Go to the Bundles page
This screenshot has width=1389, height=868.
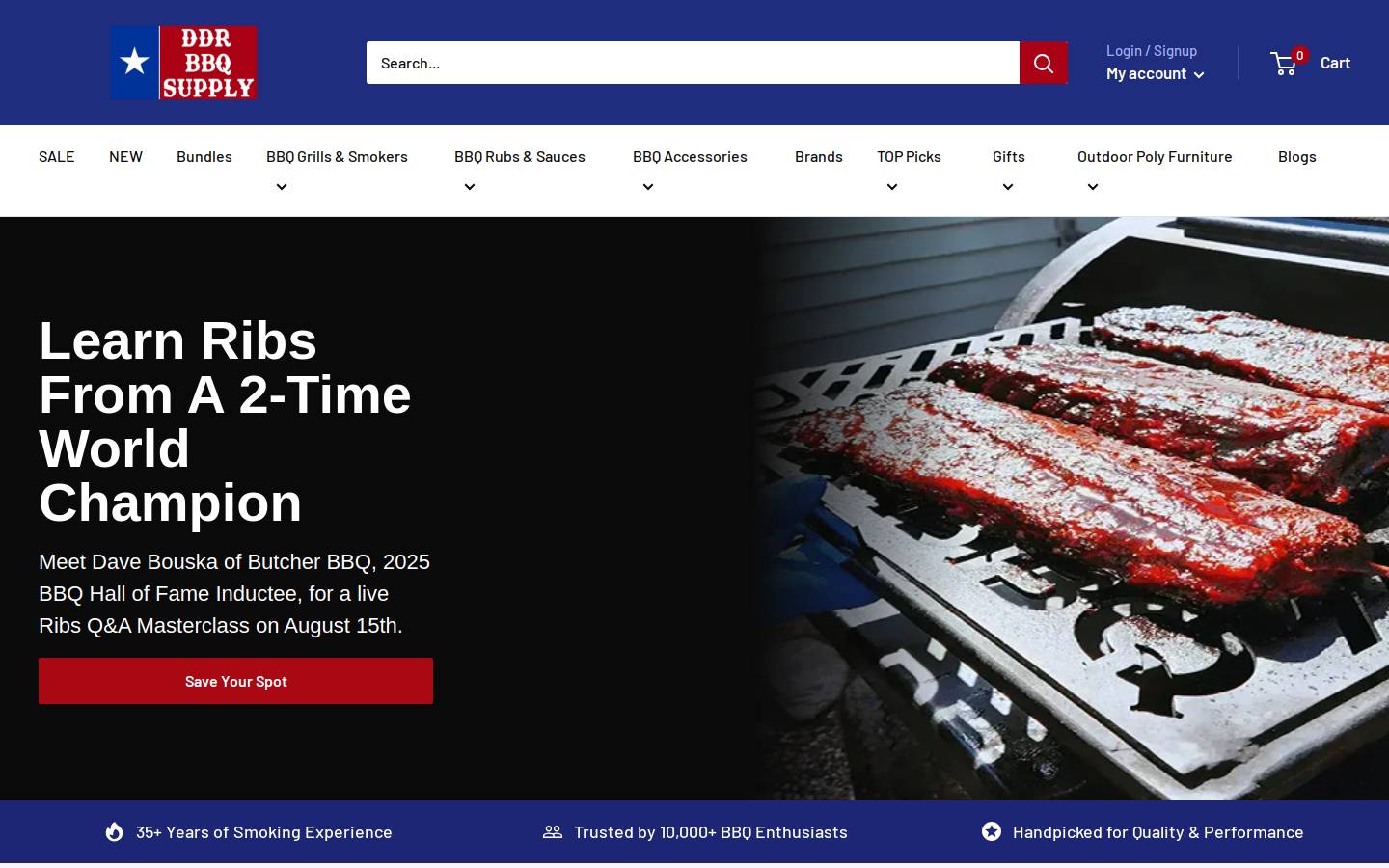coord(204,156)
